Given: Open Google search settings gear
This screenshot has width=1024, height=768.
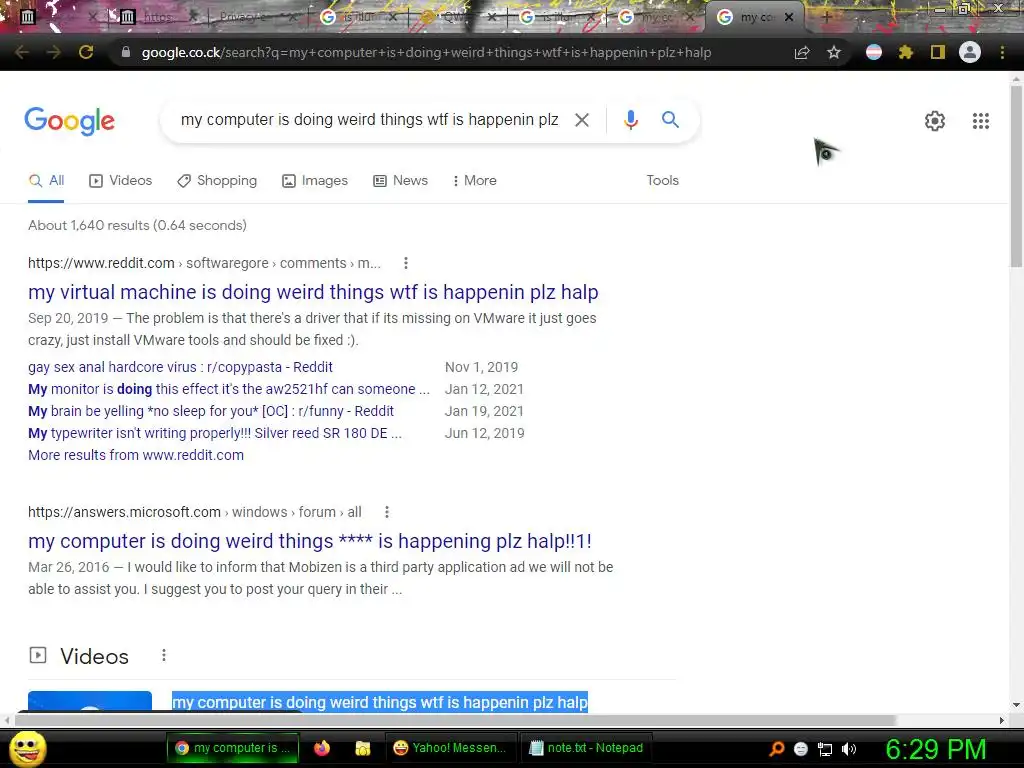Looking at the screenshot, I should [935, 121].
